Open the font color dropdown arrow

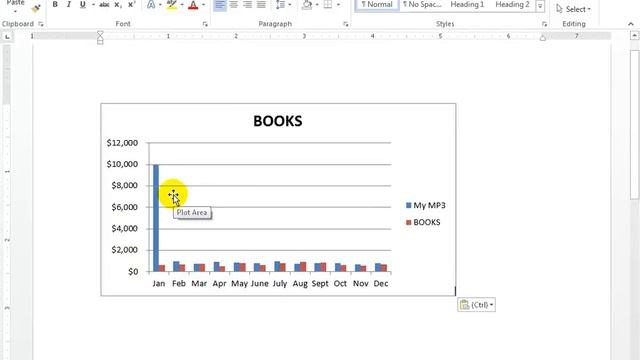pos(203,5)
